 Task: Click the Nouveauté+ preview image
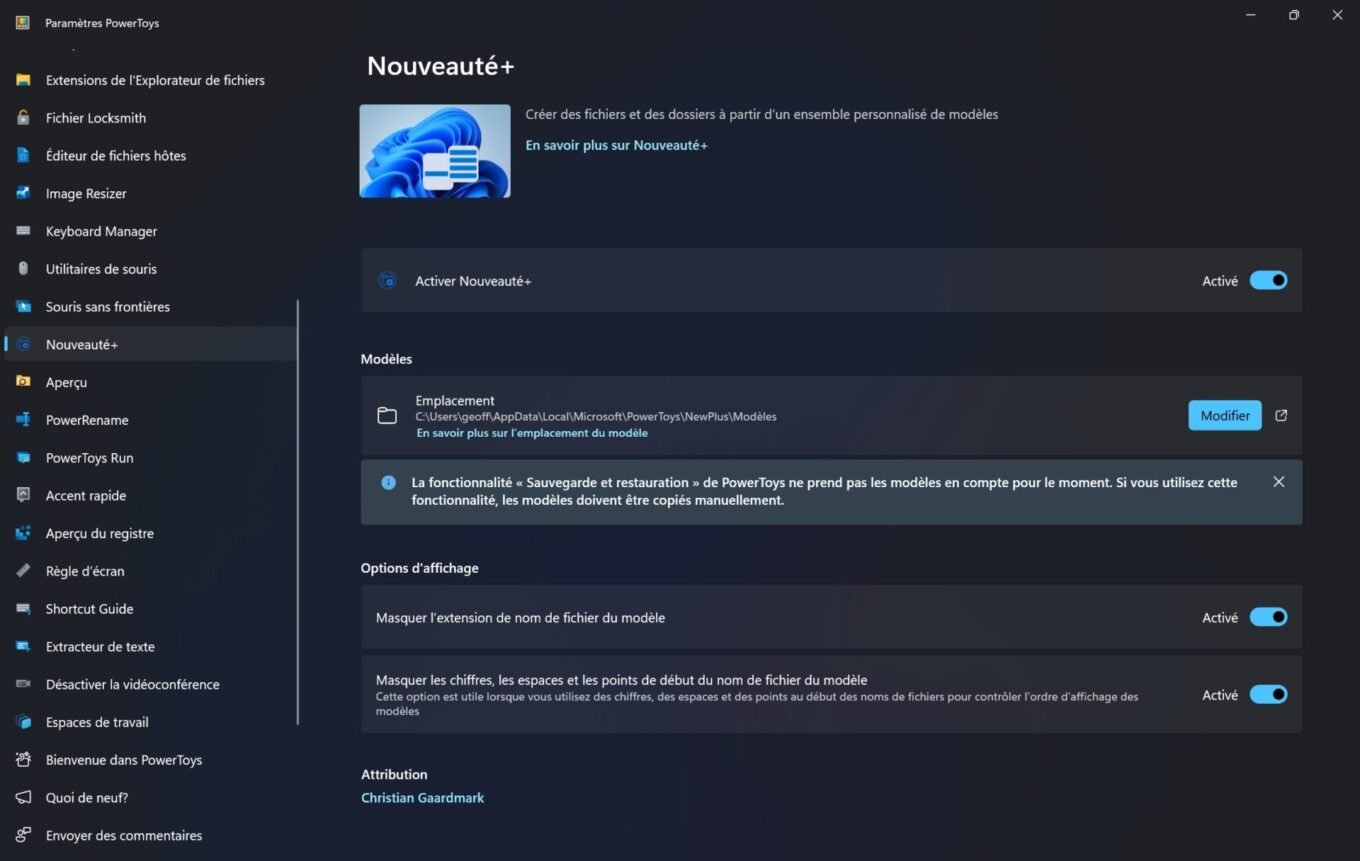coord(435,151)
